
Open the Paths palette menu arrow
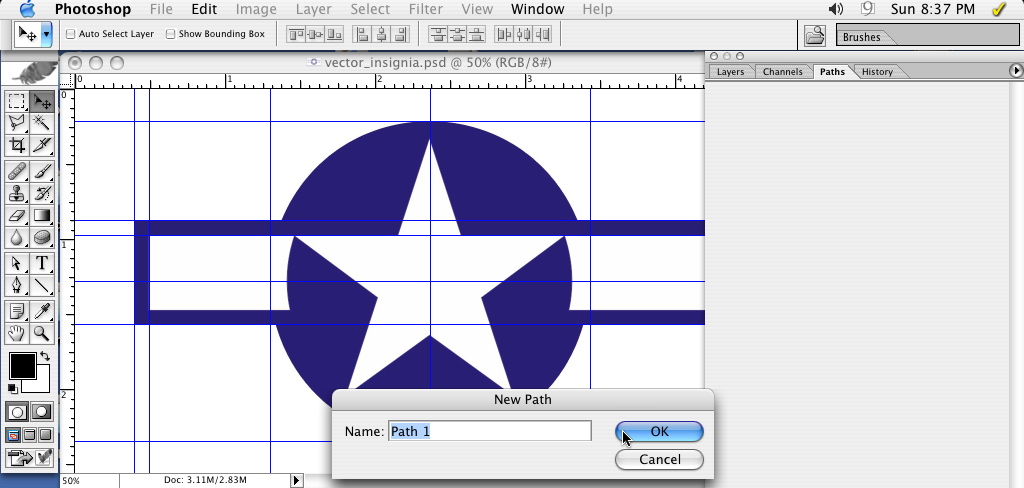tap(1016, 70)
